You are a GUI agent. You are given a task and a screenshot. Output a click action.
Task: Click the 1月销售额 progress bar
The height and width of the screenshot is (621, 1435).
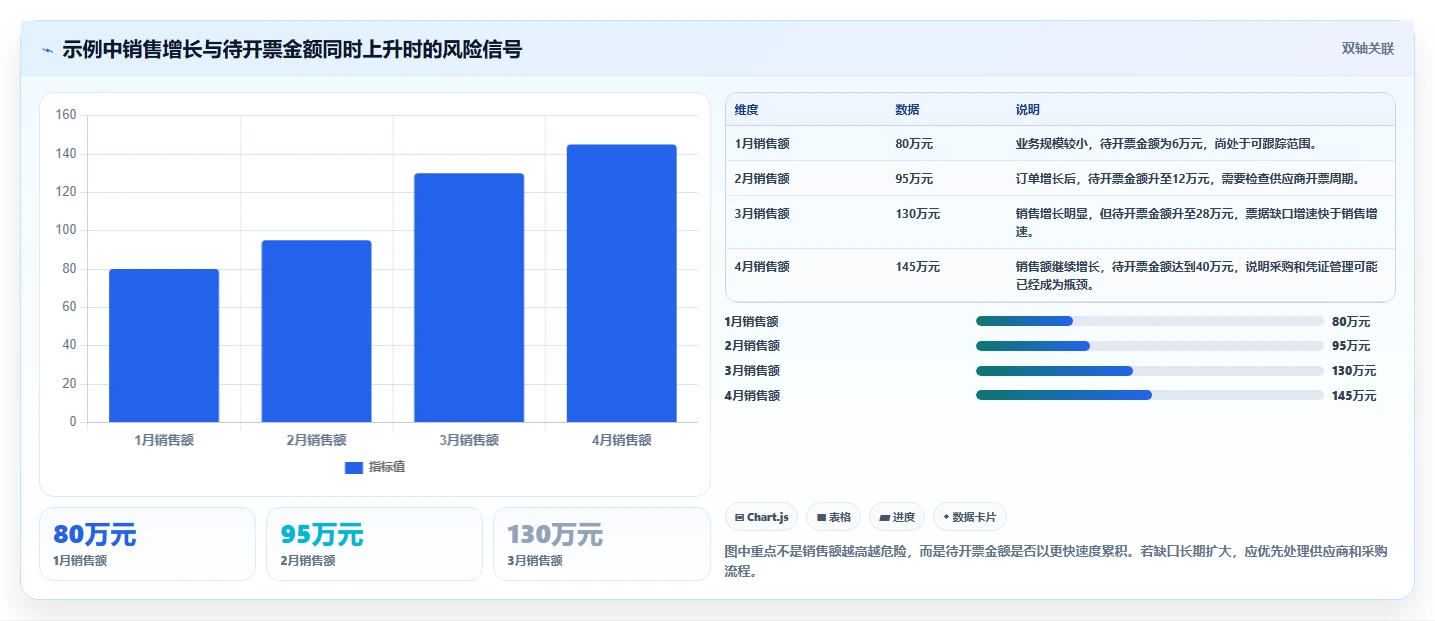point(1150,321)
